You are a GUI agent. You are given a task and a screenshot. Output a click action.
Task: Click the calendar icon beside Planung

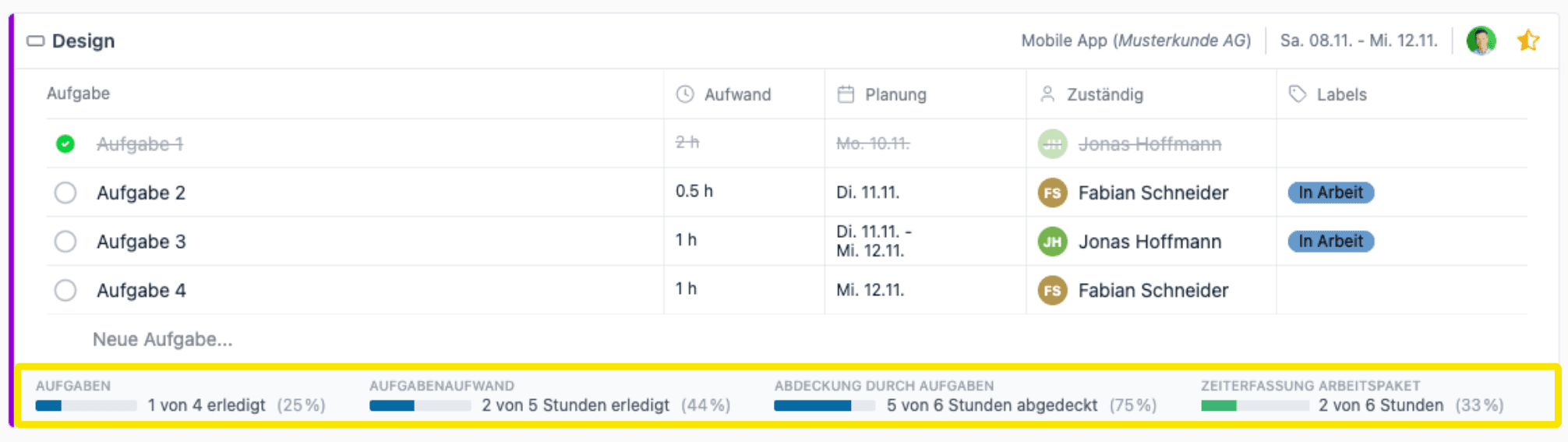click(x=846, y=94)
